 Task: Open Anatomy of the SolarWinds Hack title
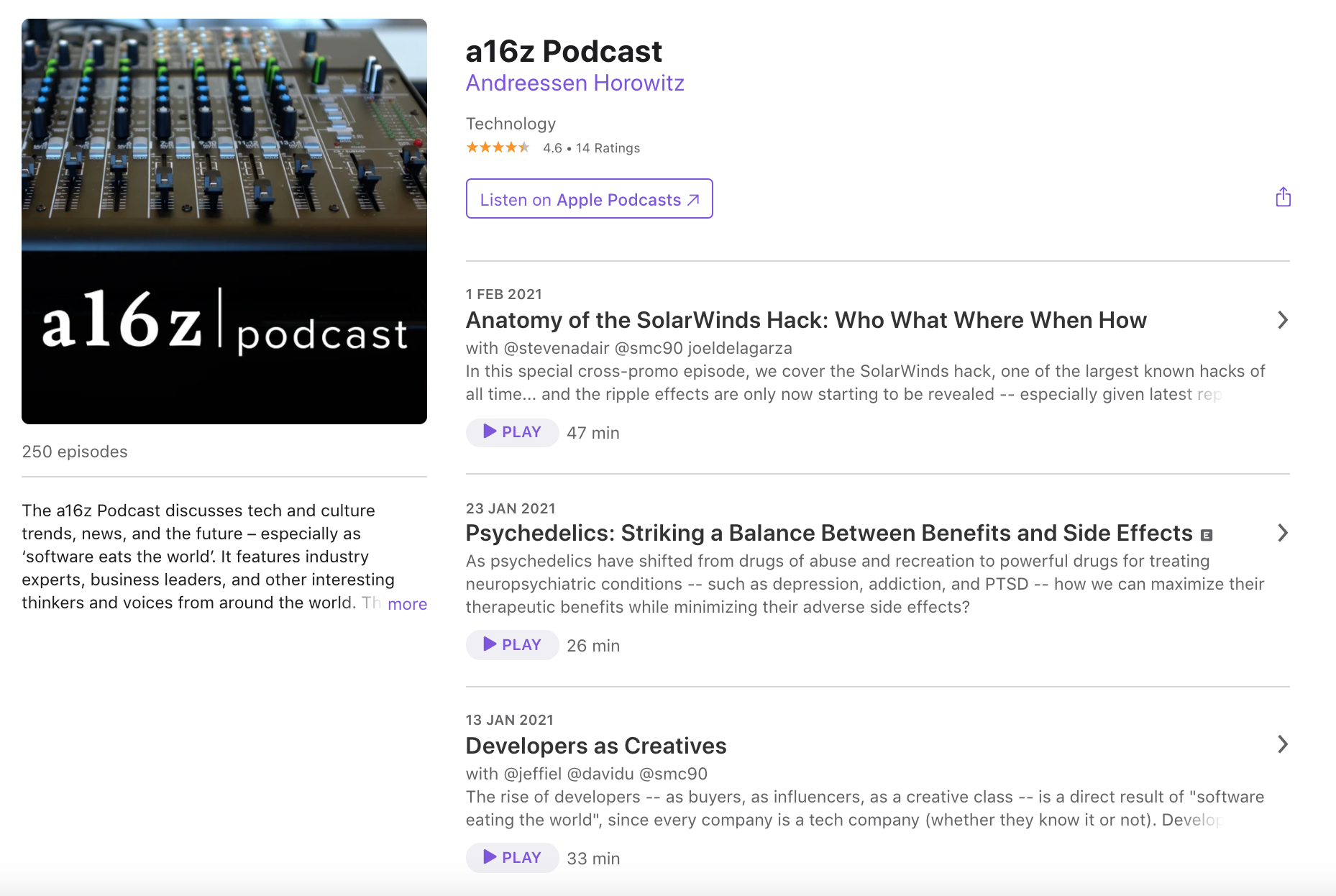[806, 320]
